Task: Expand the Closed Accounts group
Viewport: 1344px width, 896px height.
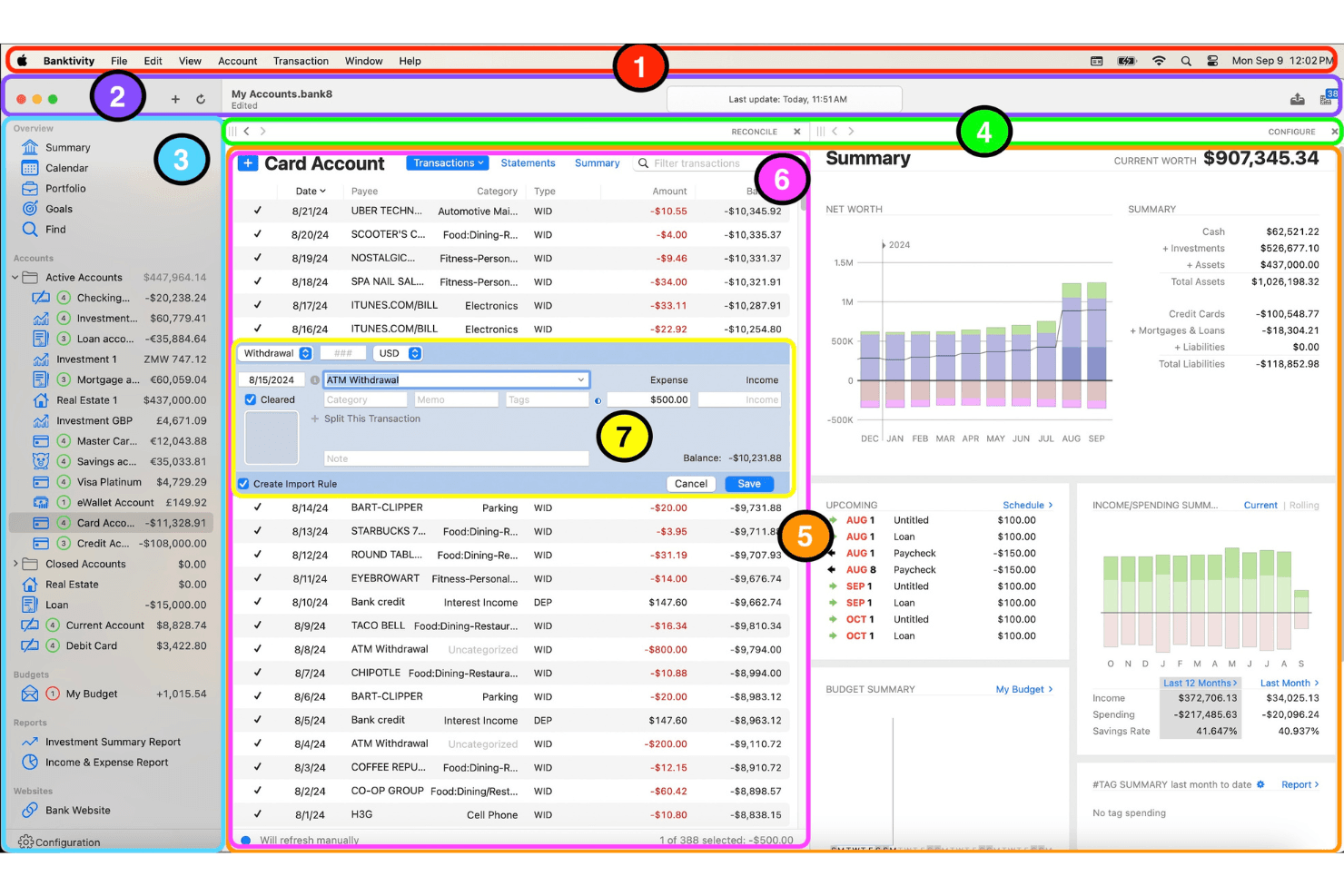Action: [x=15, y=564]
